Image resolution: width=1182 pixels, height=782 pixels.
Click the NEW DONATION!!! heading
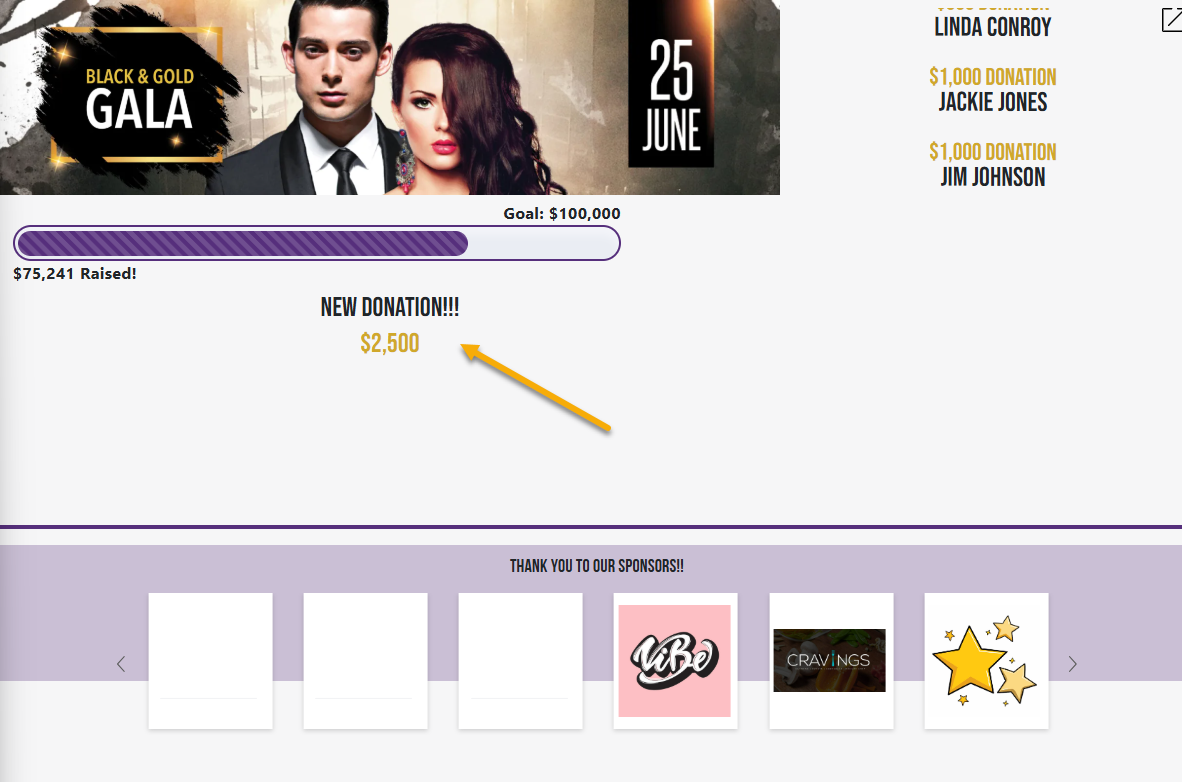390,307
